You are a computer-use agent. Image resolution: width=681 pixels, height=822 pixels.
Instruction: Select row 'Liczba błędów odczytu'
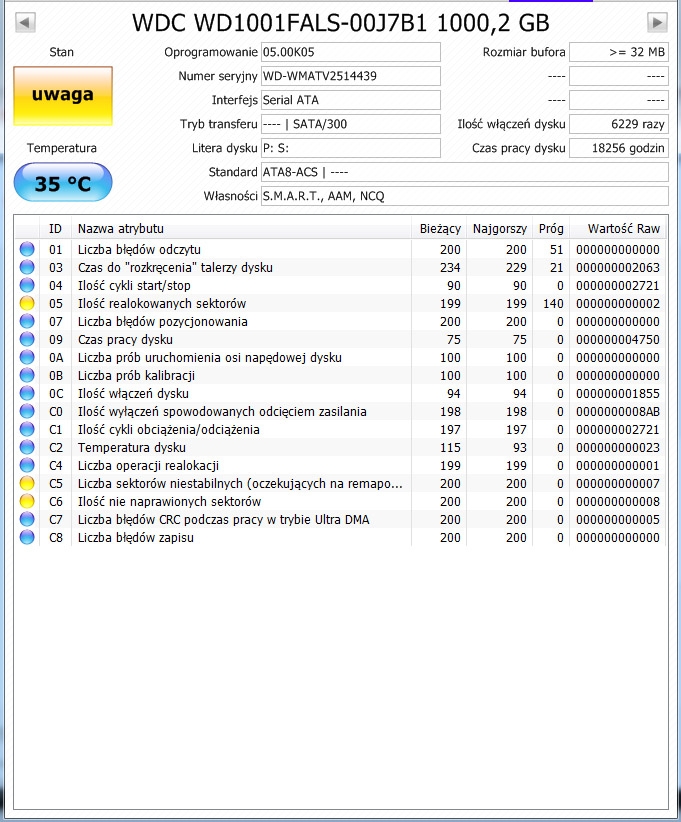click(341, 250)
